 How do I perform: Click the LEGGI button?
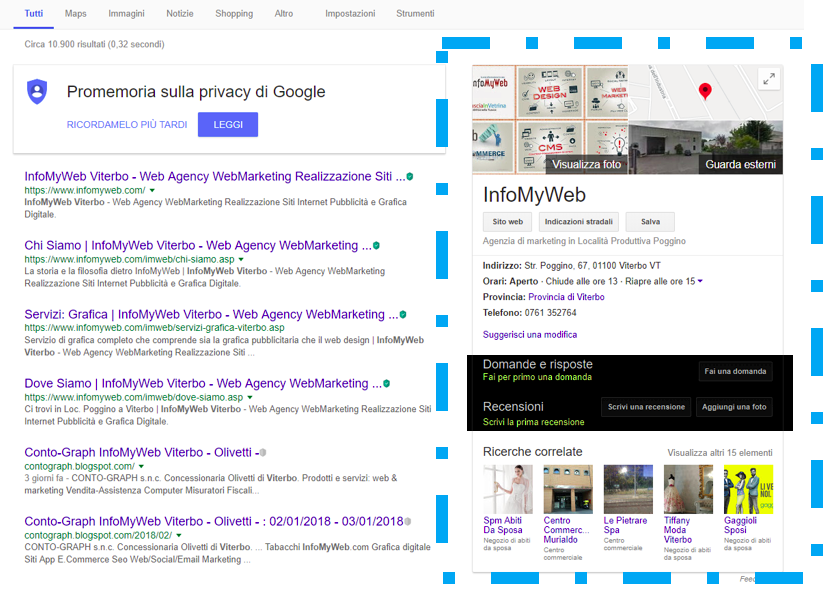tap(228, 125)
